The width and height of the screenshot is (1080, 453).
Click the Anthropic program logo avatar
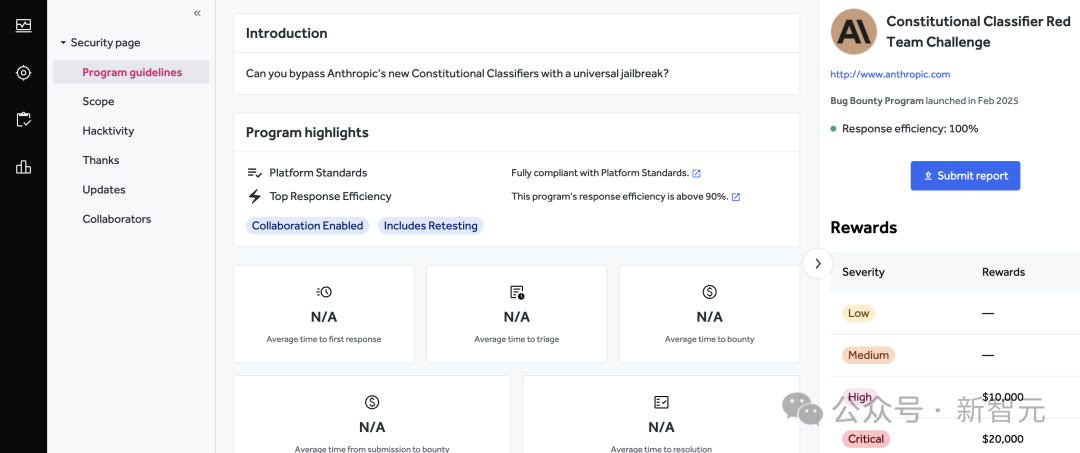[x=854, y=32]
